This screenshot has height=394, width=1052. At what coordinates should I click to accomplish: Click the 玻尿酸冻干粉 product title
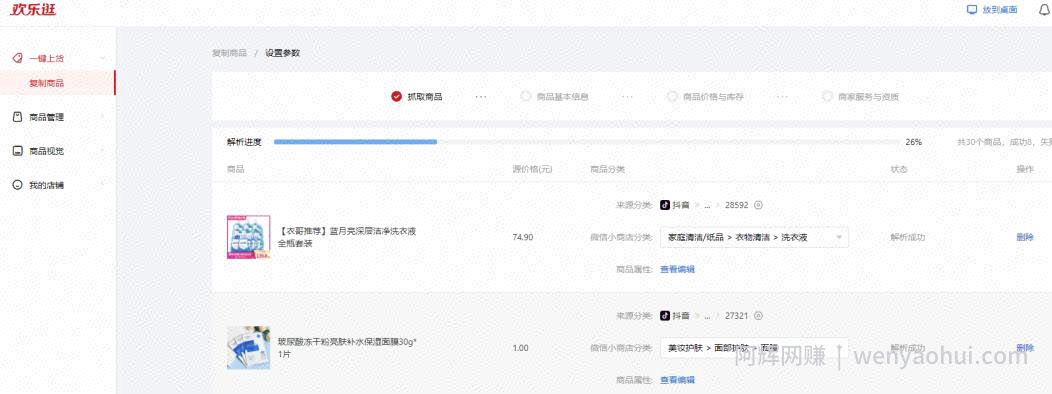pos(347,348)
